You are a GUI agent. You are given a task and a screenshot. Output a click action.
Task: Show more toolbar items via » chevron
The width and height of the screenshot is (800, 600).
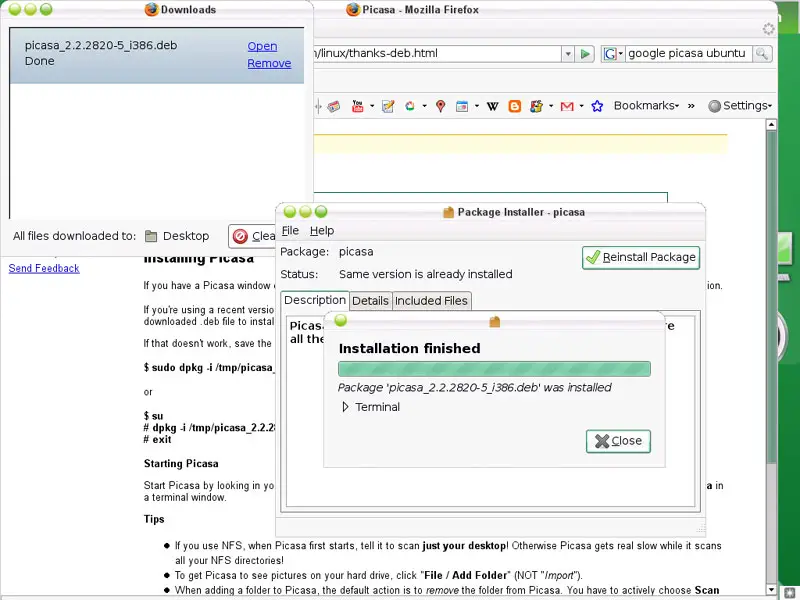click(691, 106)
